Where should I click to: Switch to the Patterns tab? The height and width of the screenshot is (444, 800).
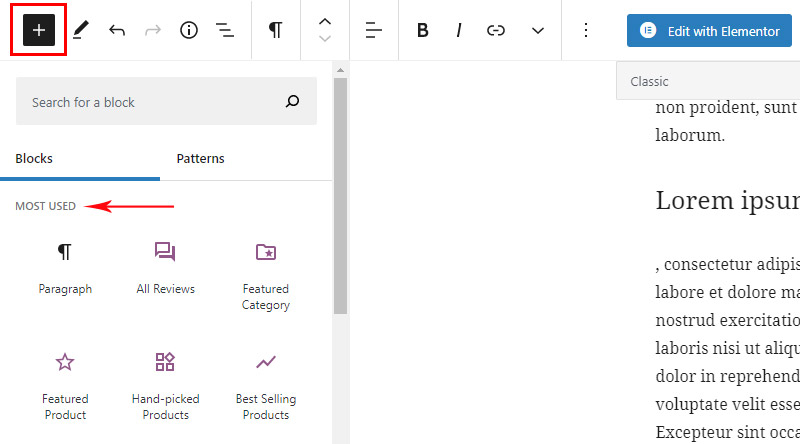pyautogui.click(x=201, y=159)
